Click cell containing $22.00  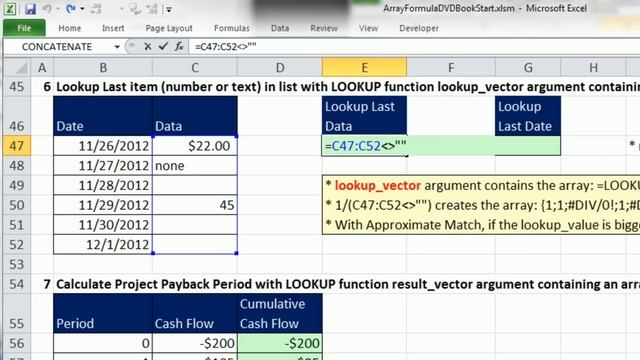[x=195, y=146]
